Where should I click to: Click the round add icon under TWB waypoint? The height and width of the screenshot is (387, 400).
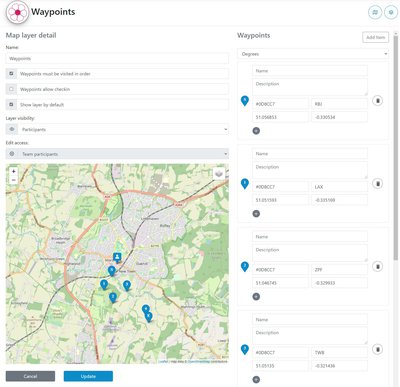[x=256, y=379]
